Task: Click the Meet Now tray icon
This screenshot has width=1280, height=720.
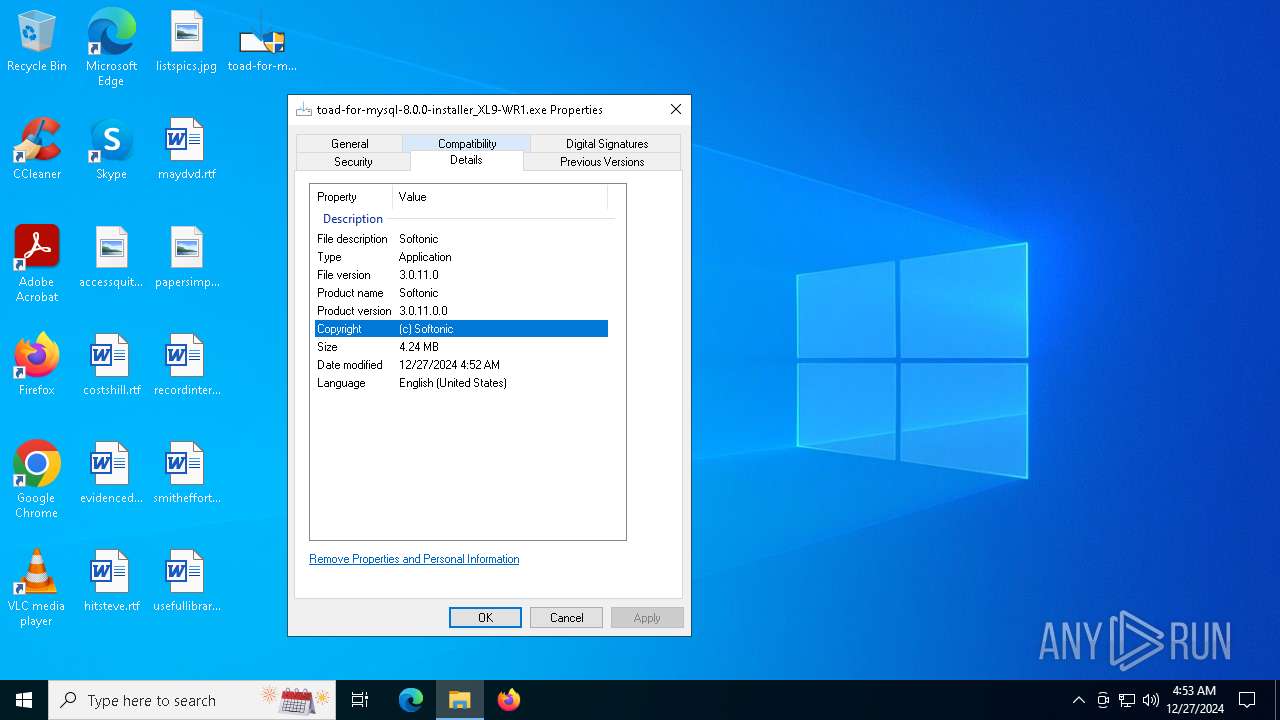Action: pos(1103,700)
